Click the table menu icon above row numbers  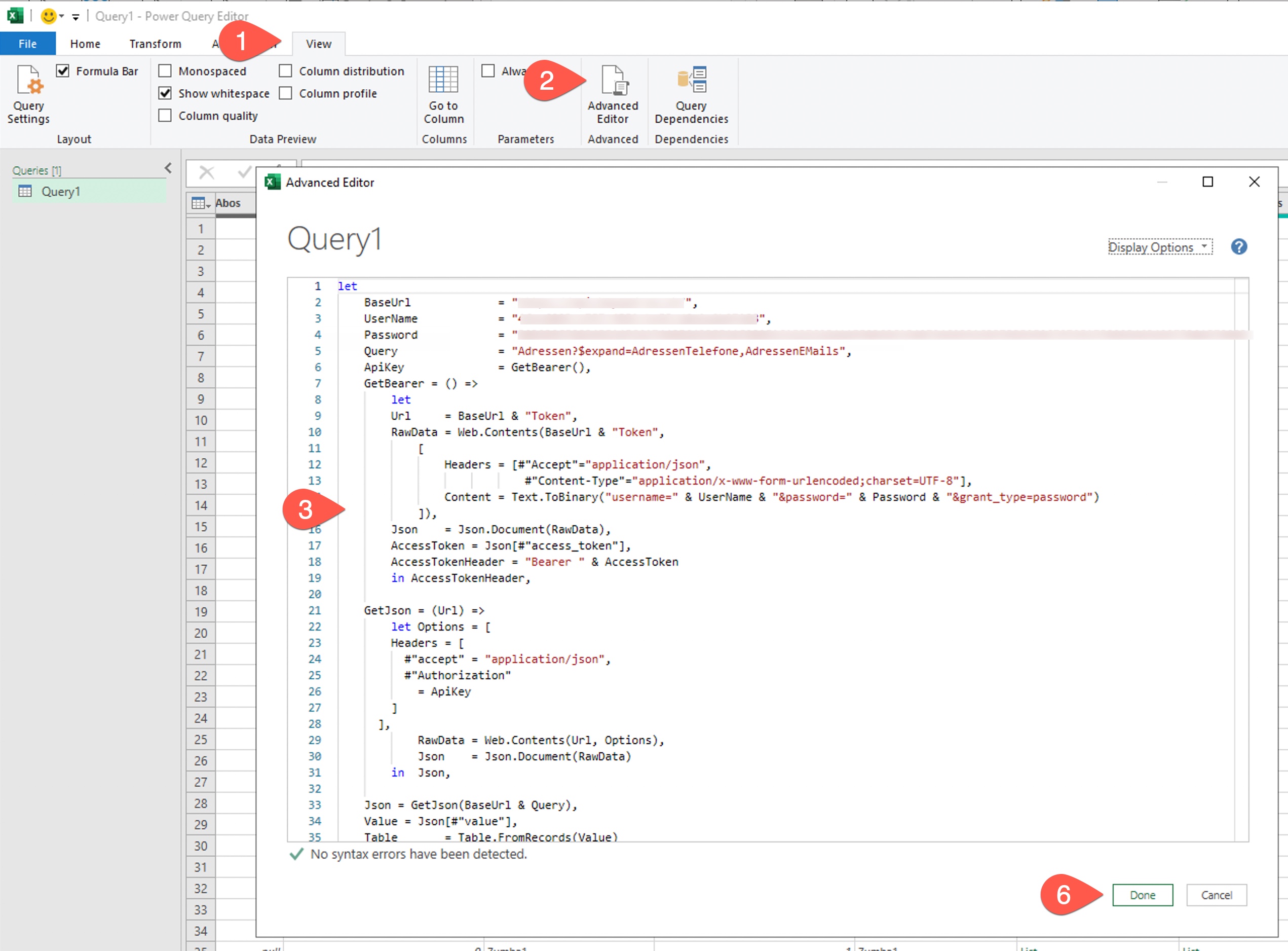coord(199,203)
